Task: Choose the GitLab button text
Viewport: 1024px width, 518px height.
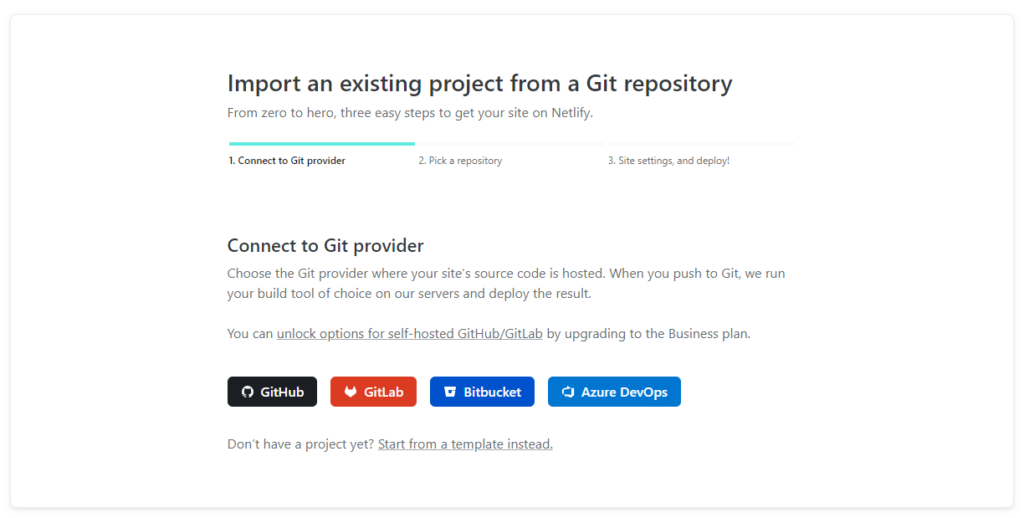Action: [x=384, y=392]
